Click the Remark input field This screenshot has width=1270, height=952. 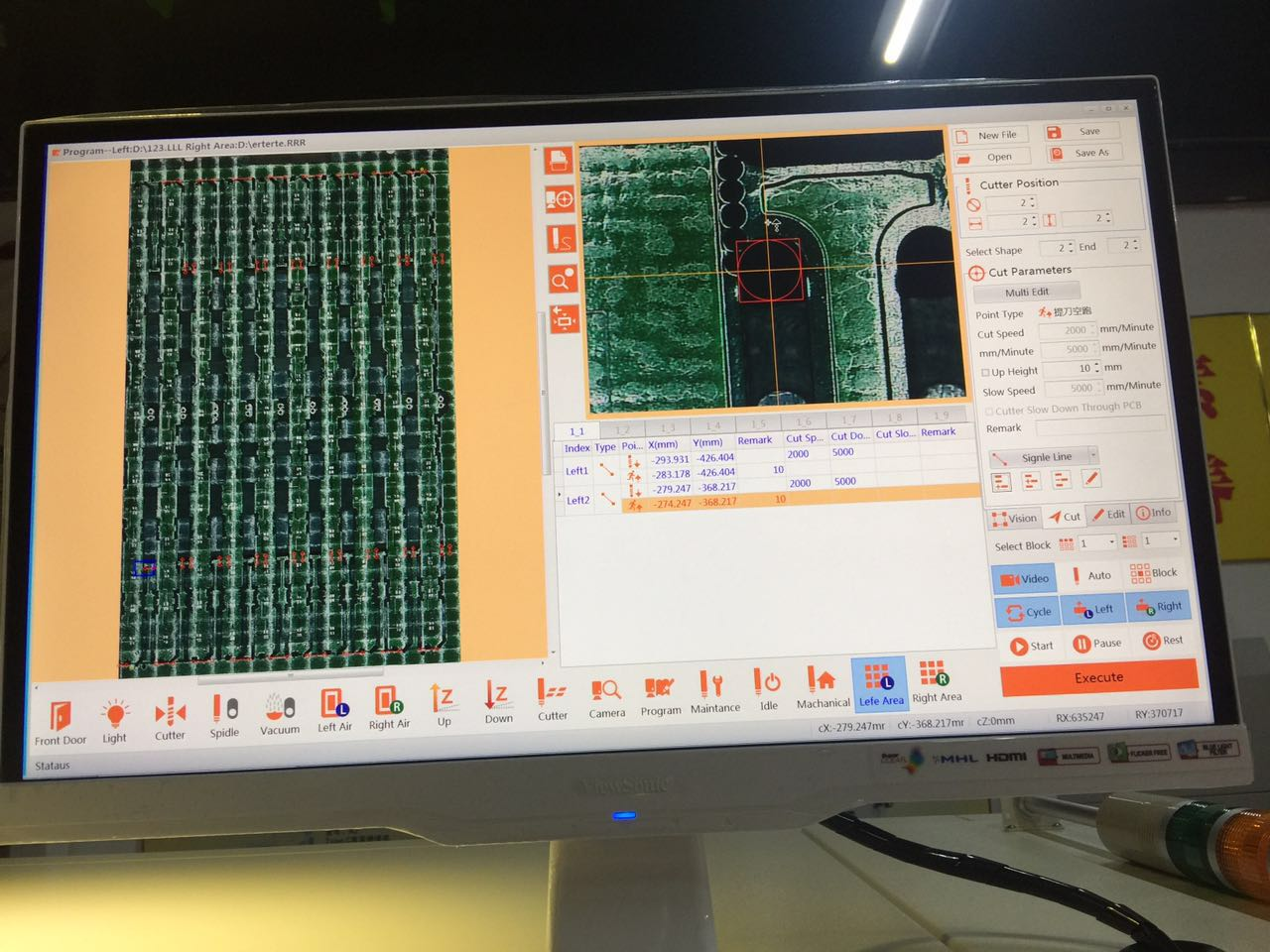click(x=1099, y=425)
